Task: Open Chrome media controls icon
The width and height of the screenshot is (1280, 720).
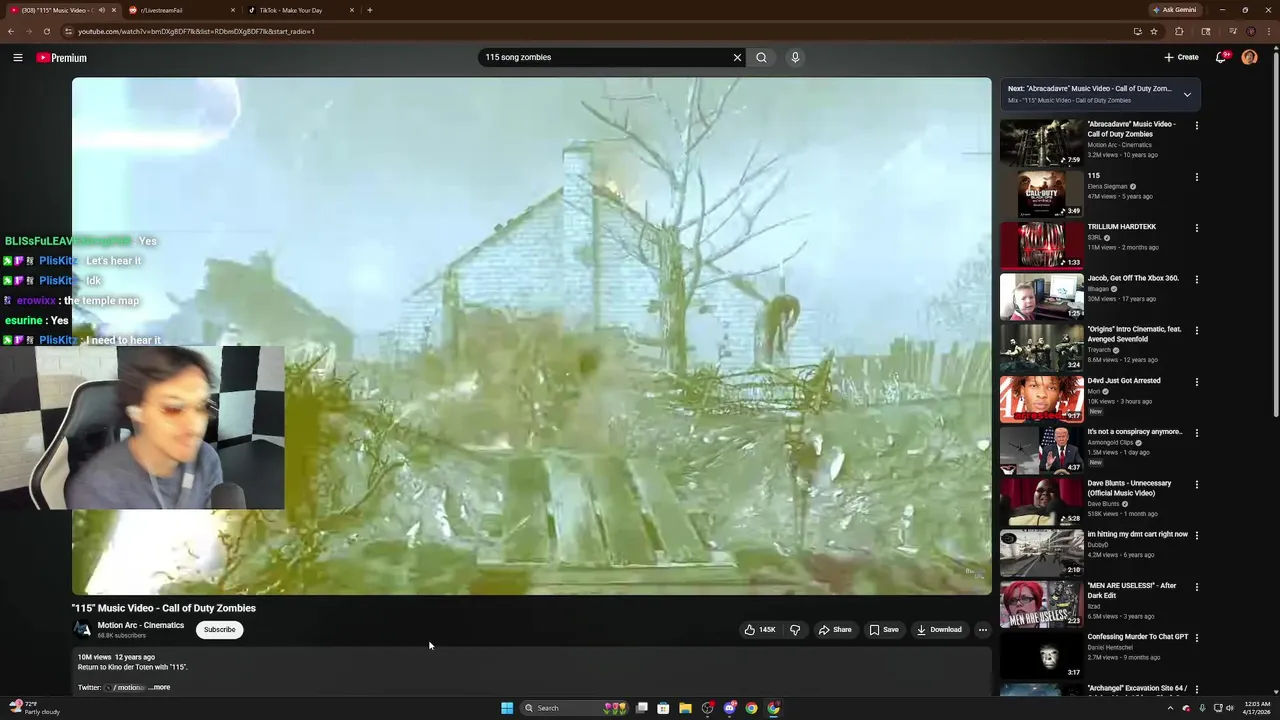Action: pos(1232,31)
